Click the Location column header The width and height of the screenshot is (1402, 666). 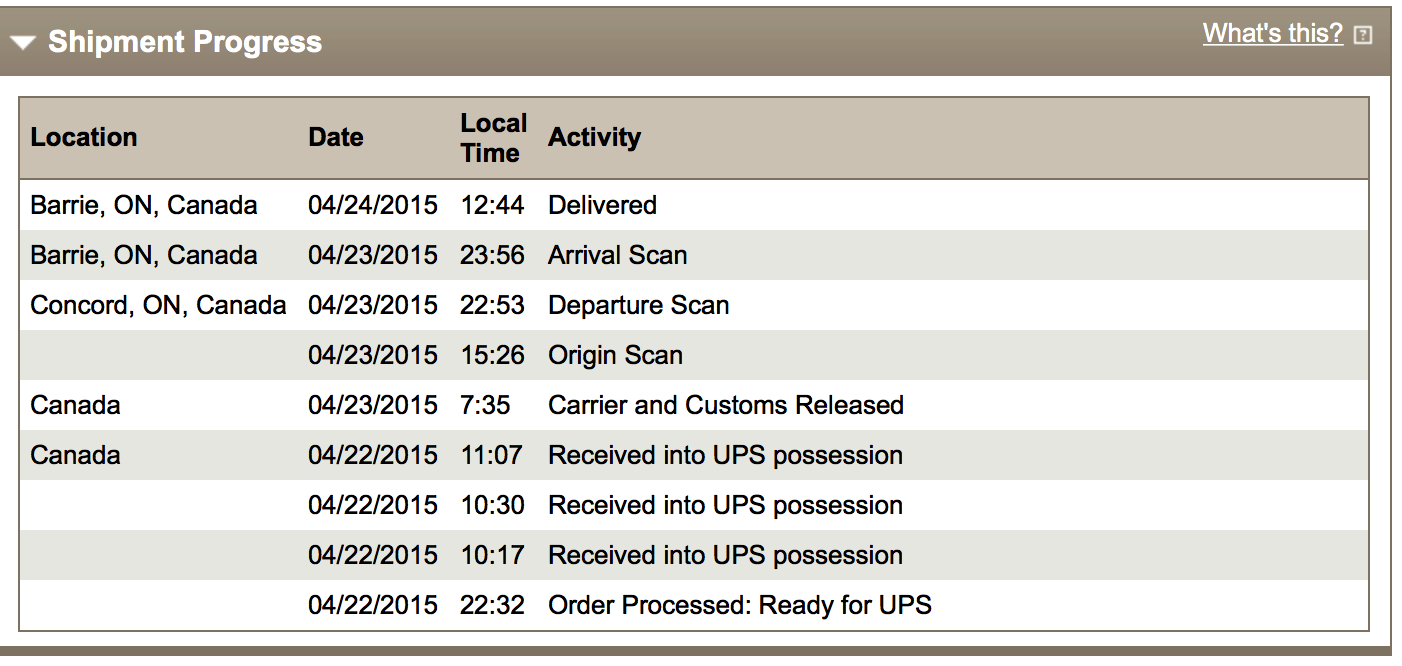click(84, 137)
